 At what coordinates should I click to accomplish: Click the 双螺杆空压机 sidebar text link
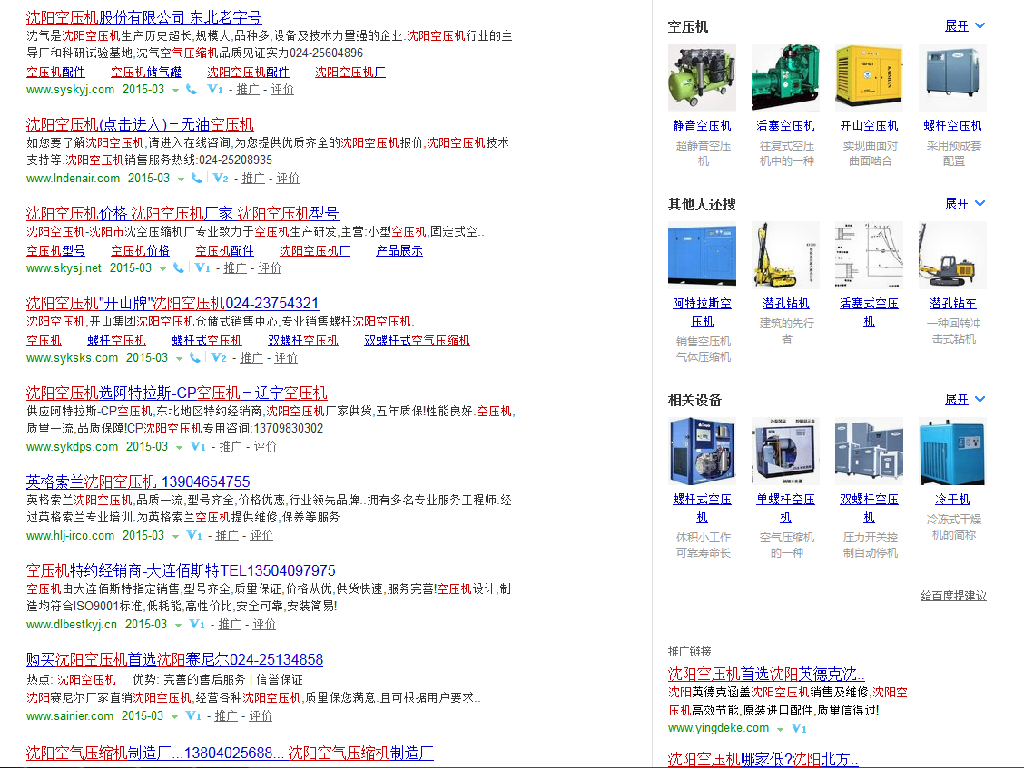869,508
